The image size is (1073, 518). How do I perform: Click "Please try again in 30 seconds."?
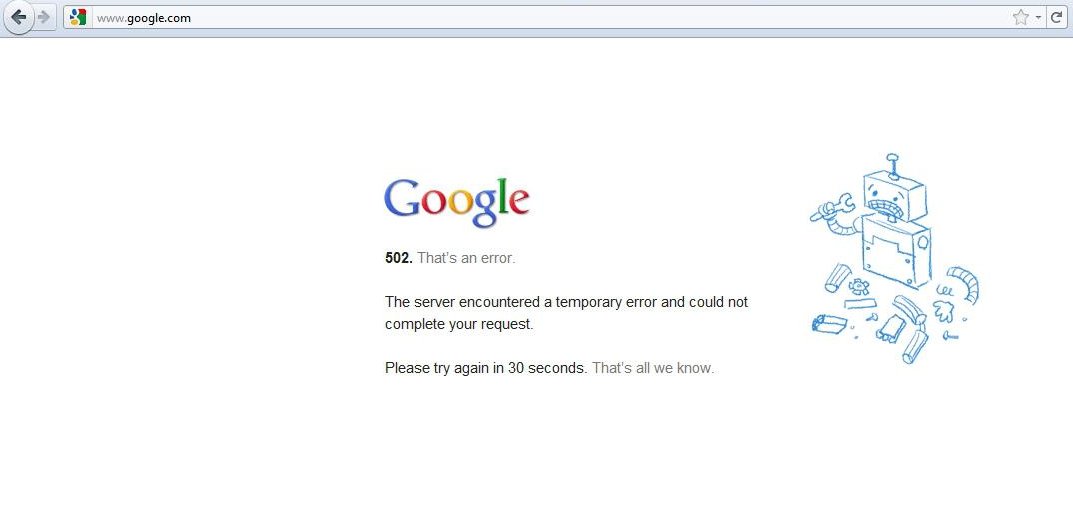click(486, 368)
